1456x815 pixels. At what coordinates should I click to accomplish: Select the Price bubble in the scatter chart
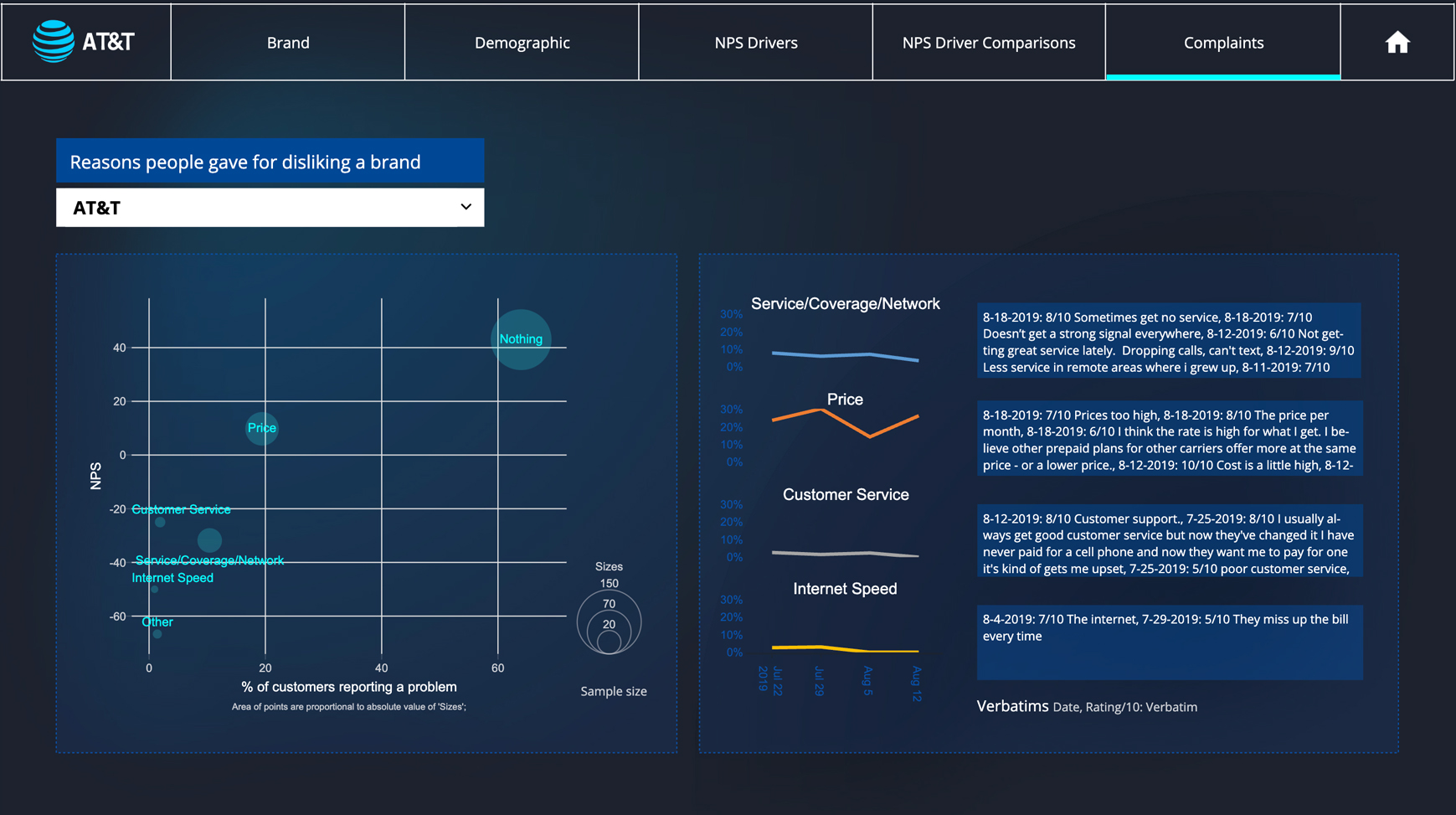click(x=261, y=428)
